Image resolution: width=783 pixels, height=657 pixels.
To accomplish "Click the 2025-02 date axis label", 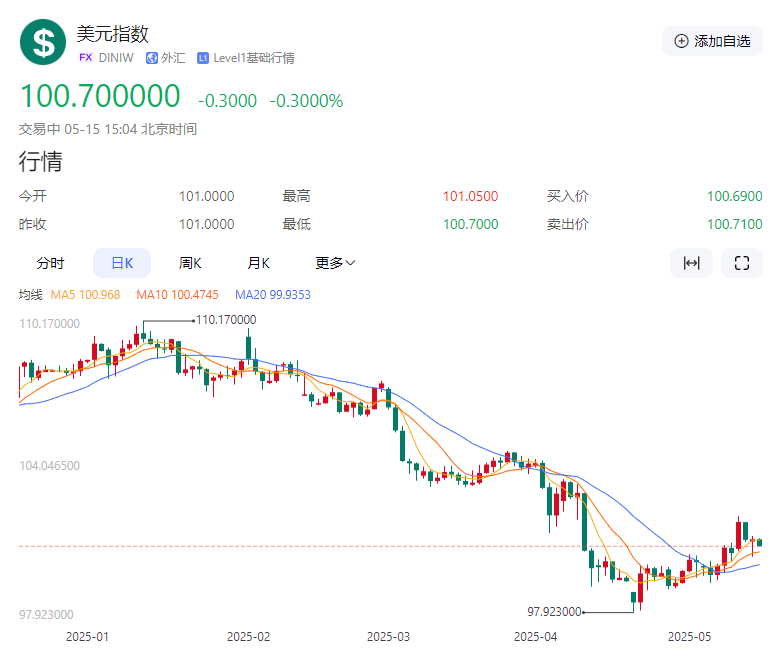I will (248, 637).
